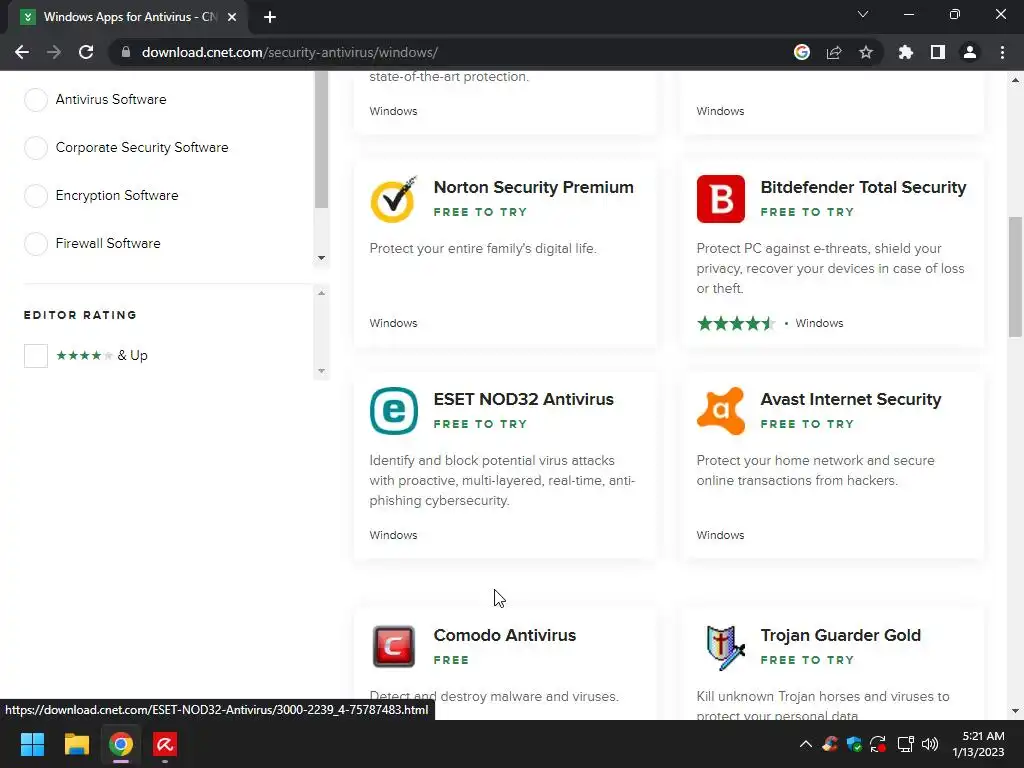Toggle Chrome side panel

[x=938, y=52]
